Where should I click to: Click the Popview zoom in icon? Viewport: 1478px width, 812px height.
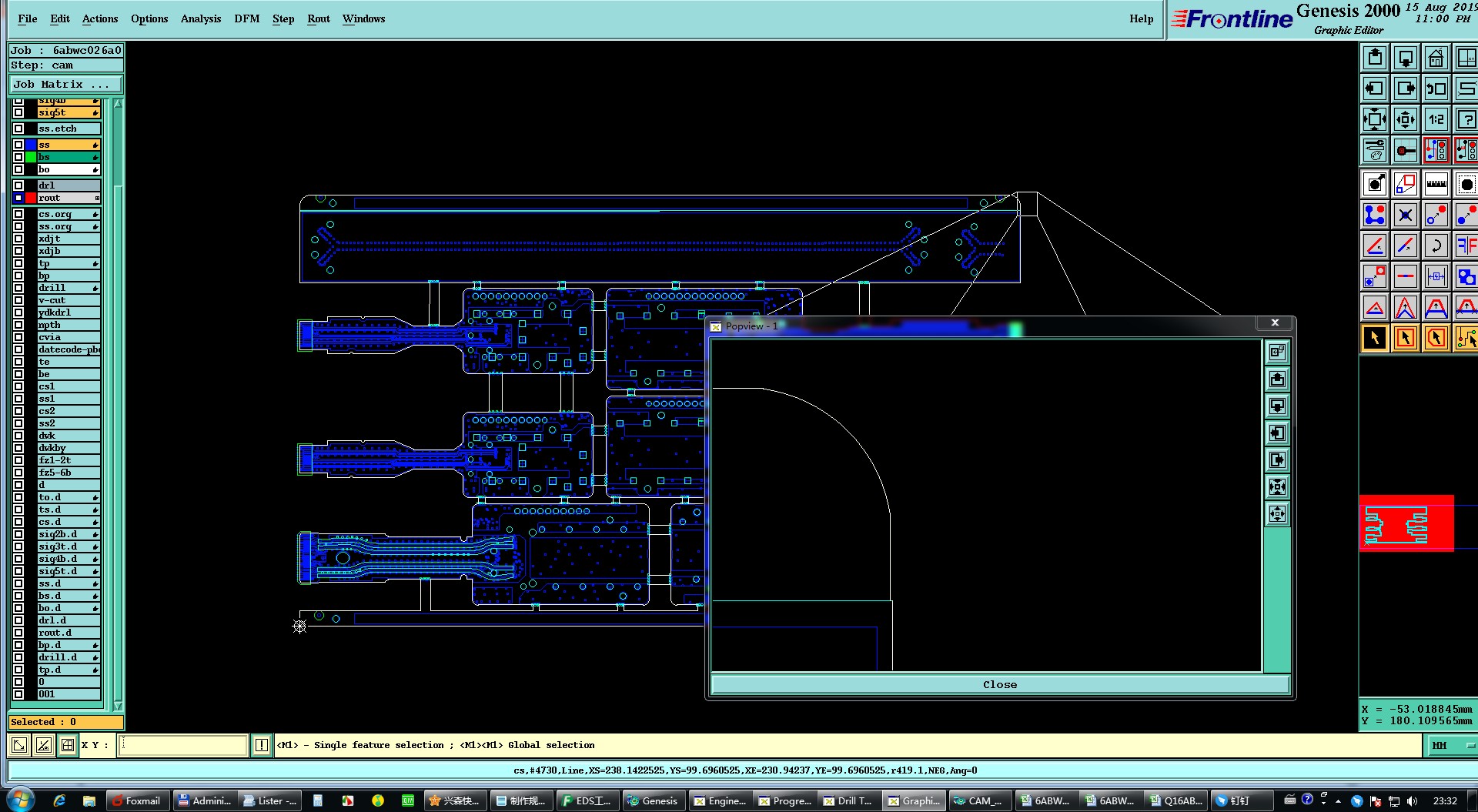[x=1277, y=514]
